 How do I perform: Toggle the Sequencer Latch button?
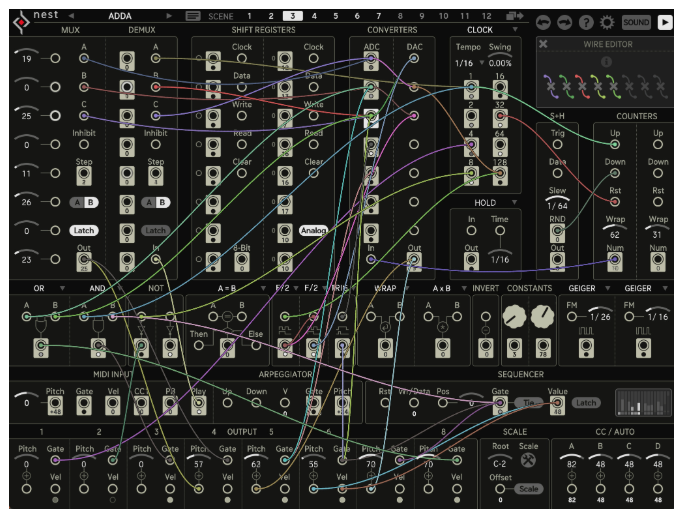[586, 402]
